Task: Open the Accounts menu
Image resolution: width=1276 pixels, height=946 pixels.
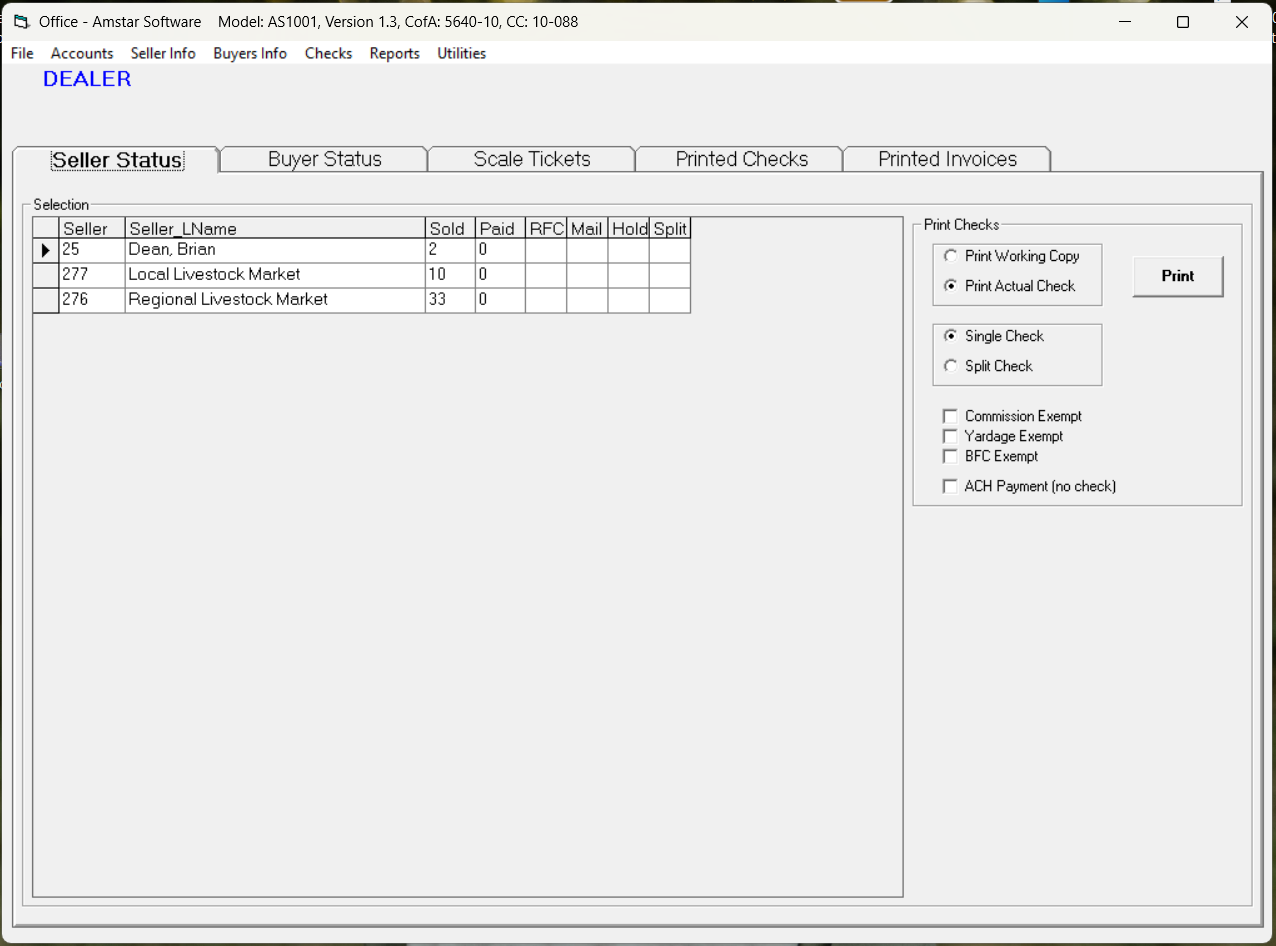Action: pos(82,53)
